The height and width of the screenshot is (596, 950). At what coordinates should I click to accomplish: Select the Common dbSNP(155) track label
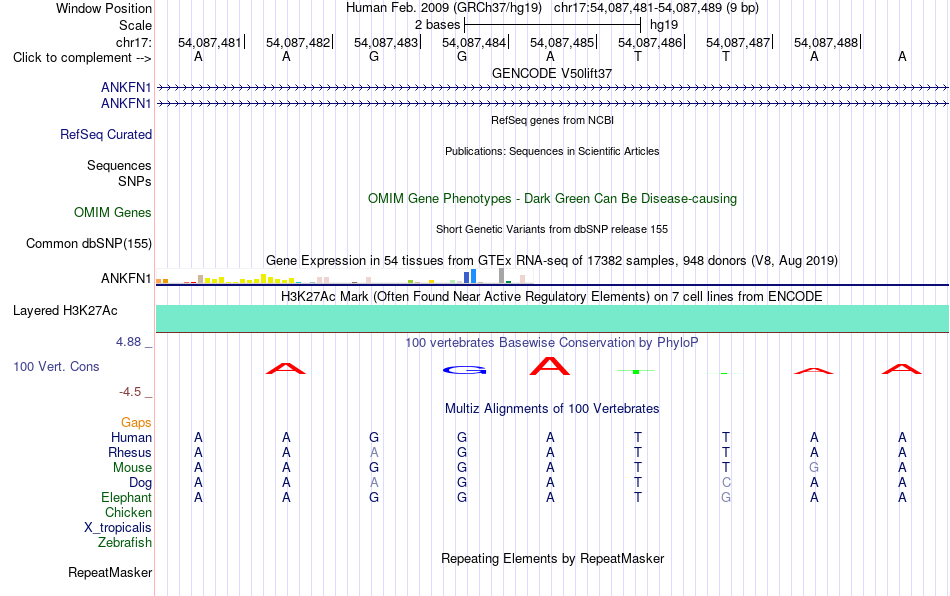click(x=88, y=243)
